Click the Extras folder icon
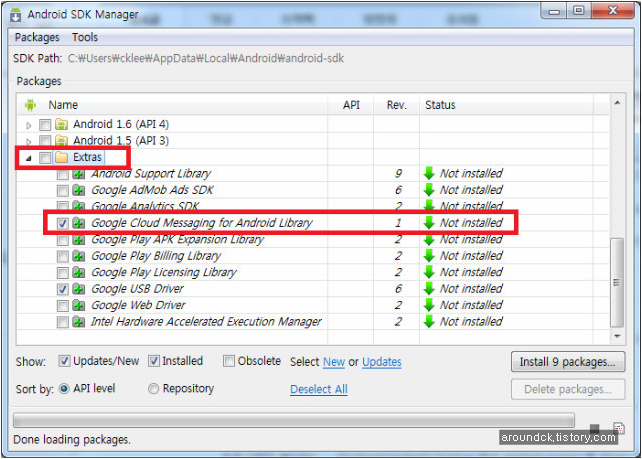Image resolution: width=642 pixels, height=459 pixels. (x=61, y=157)
